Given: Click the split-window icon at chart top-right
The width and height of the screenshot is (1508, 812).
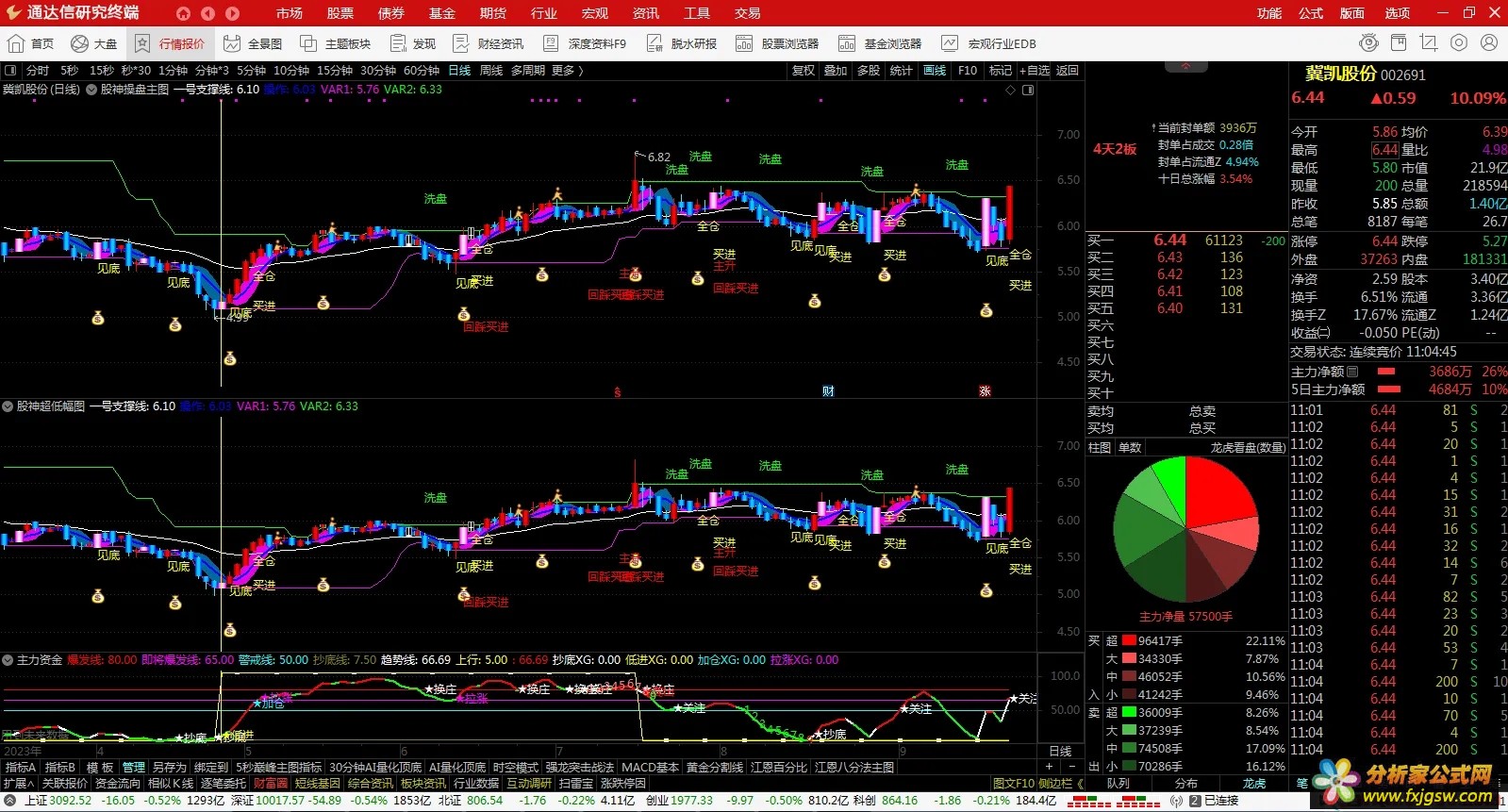Looking at the screenshot, I should pos(1028,90).
